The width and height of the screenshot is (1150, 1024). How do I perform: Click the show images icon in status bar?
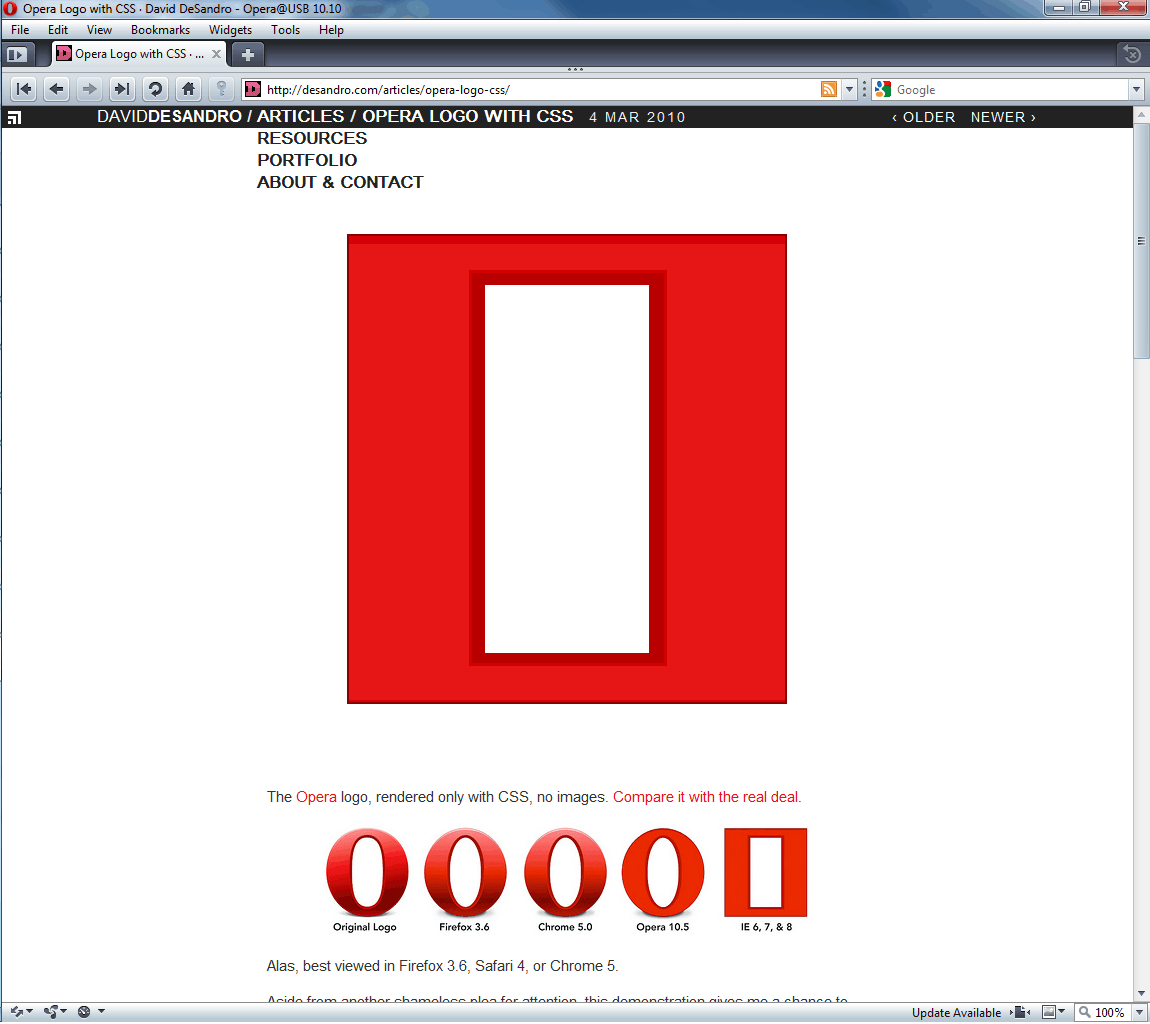[x=1049, y=1012]
